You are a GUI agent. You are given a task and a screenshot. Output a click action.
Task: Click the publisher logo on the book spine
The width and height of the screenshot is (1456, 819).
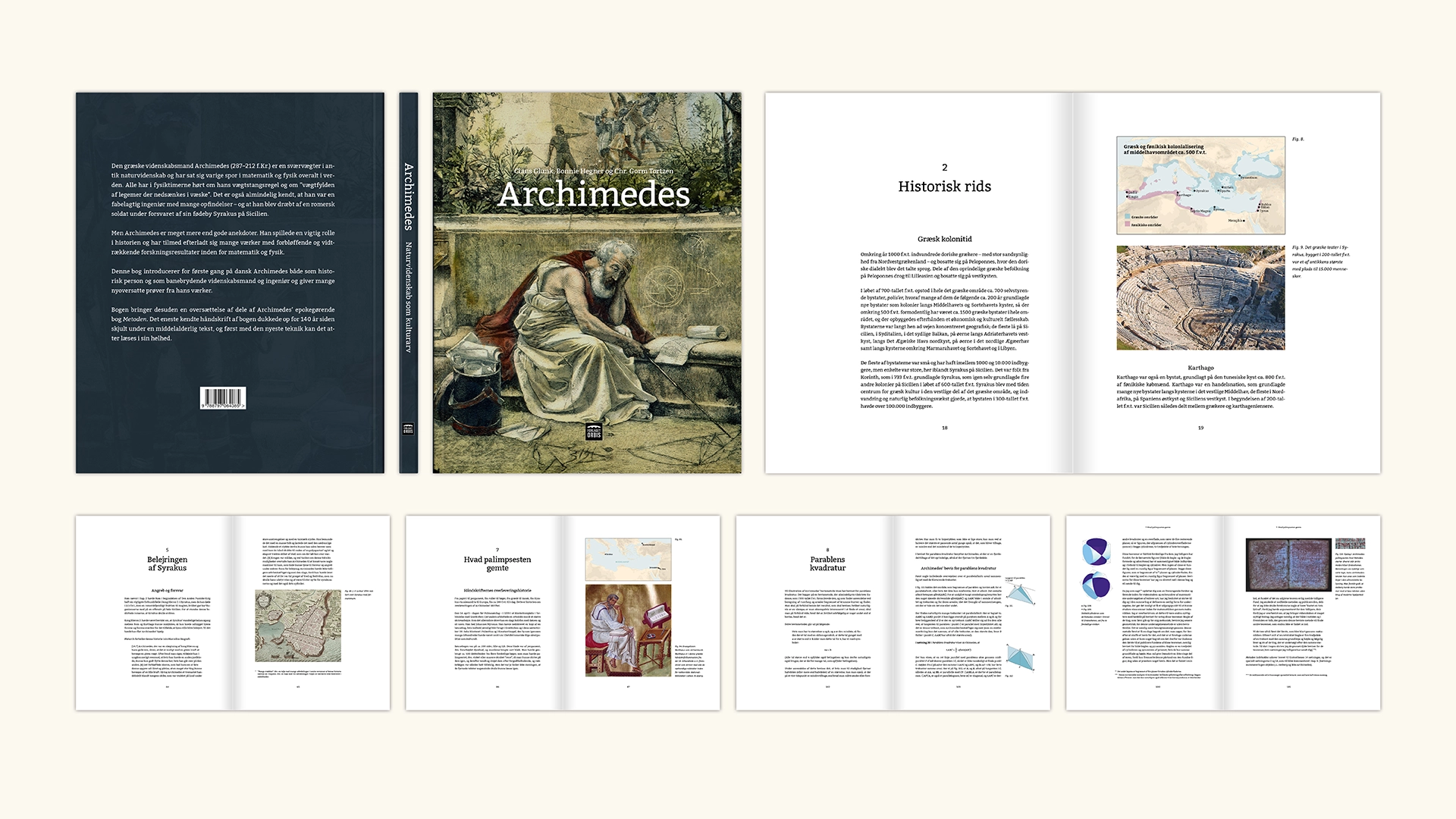tap(408, 428)
